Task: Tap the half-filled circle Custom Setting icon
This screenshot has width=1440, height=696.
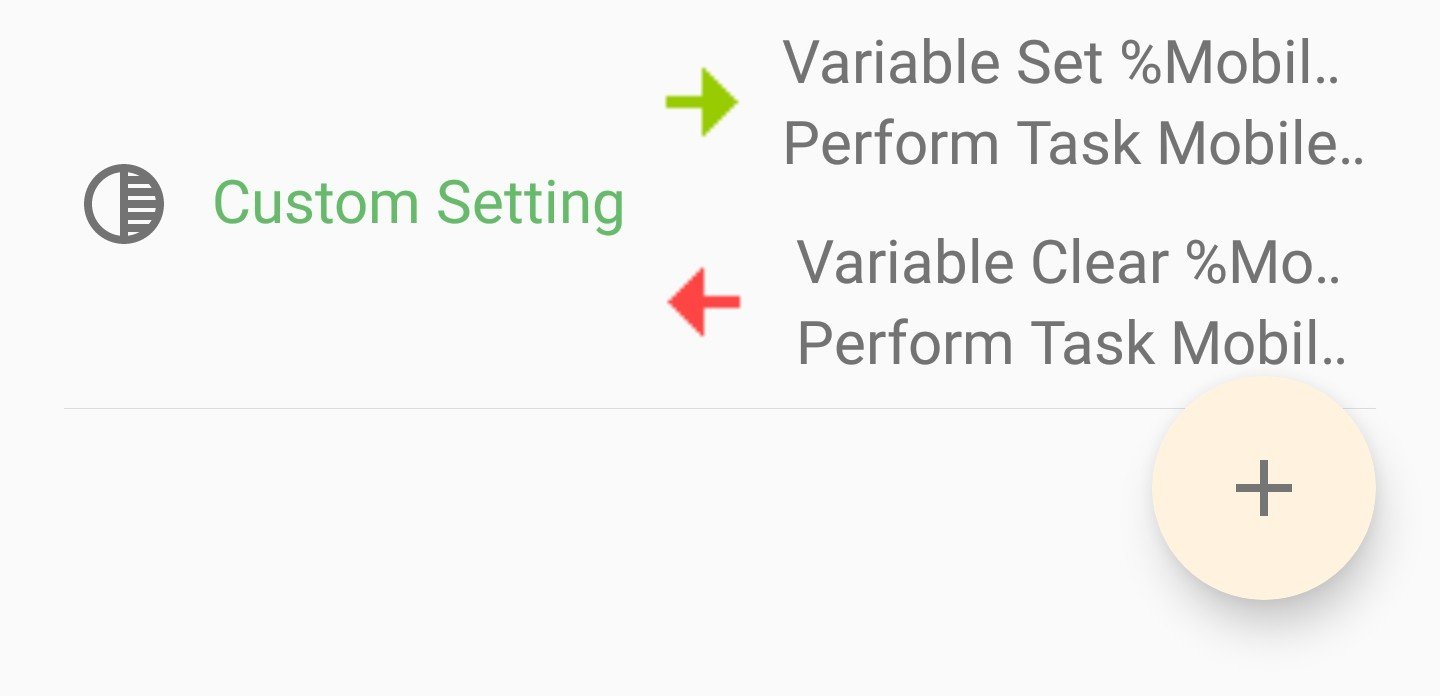Action: 123,204
